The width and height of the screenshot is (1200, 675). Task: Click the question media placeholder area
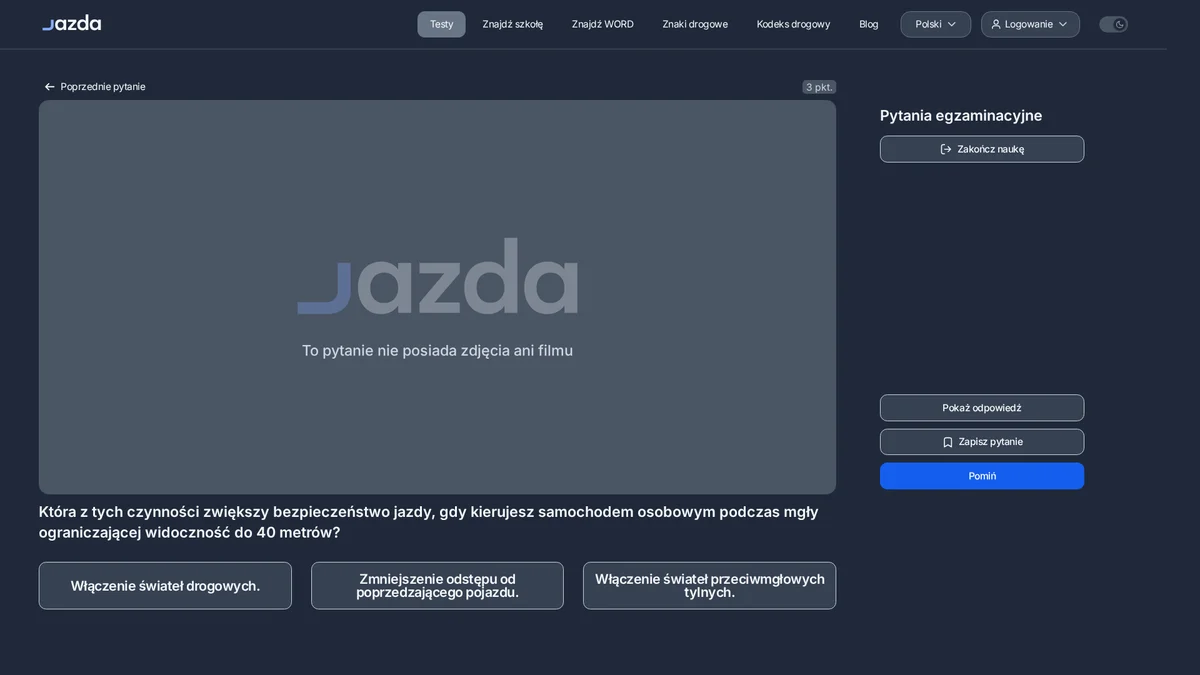437,297
